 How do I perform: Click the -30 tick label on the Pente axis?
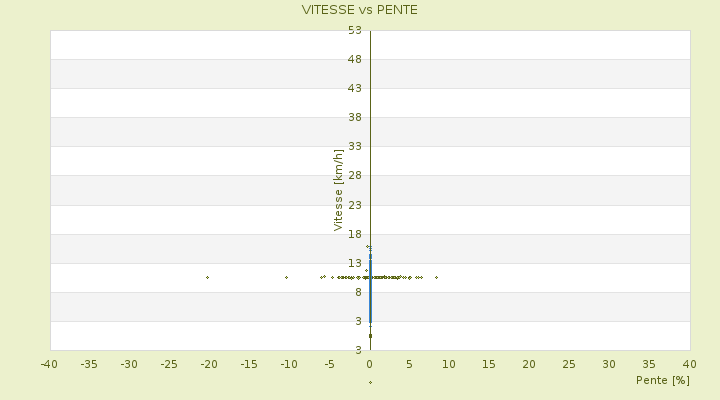pyautogui.click(x=129, y=363)
